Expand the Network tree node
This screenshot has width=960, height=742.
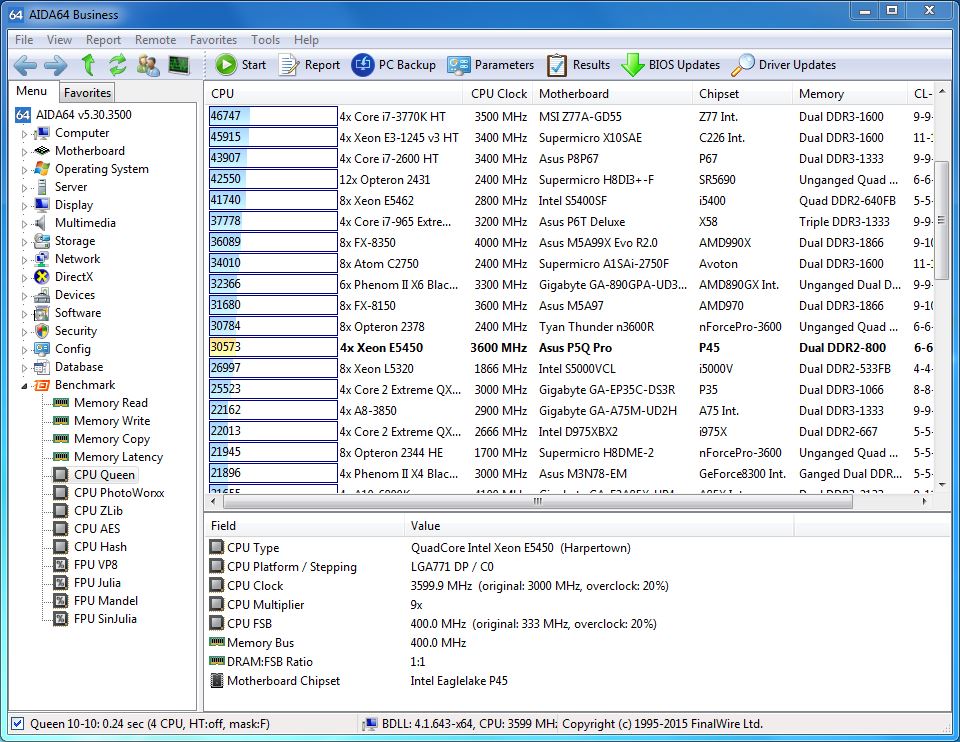point(24,260)
